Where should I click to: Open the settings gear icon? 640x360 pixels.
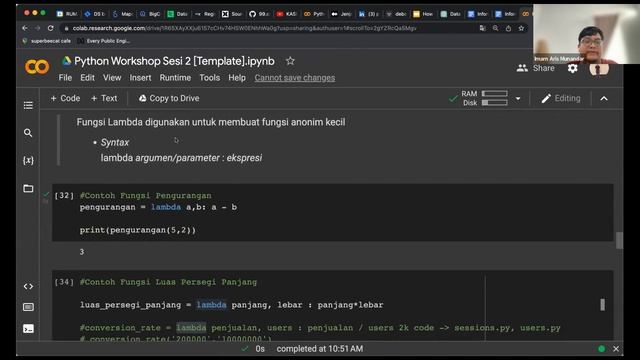click(573, 68)
